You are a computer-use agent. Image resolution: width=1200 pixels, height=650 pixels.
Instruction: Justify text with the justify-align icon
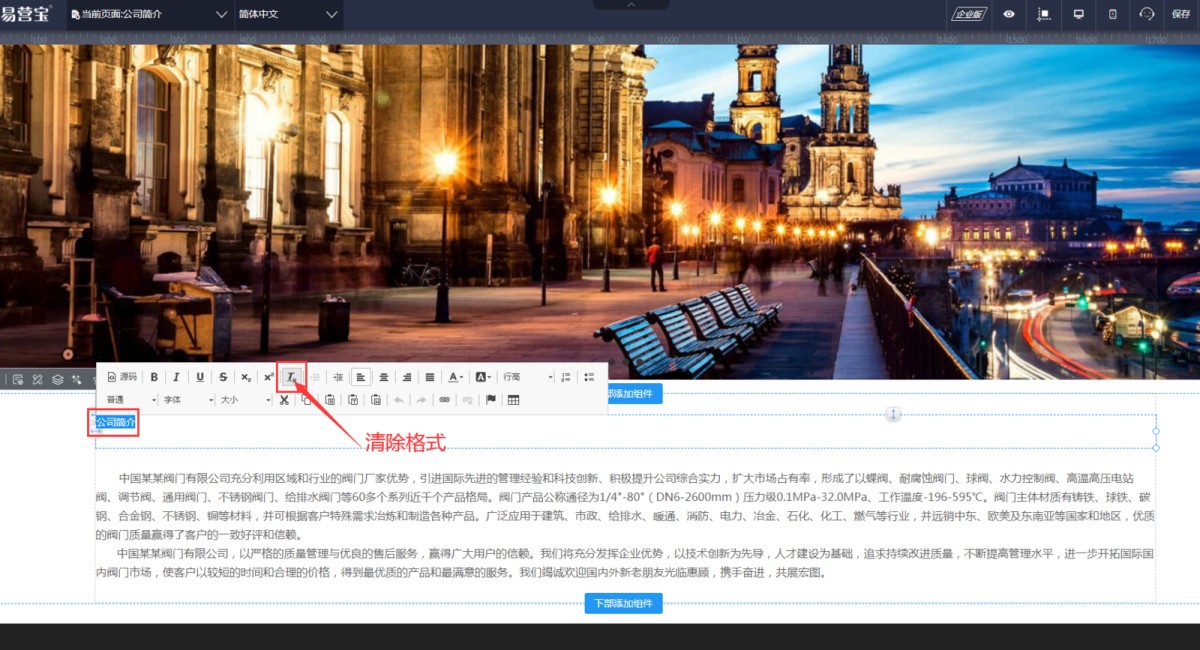430,377
